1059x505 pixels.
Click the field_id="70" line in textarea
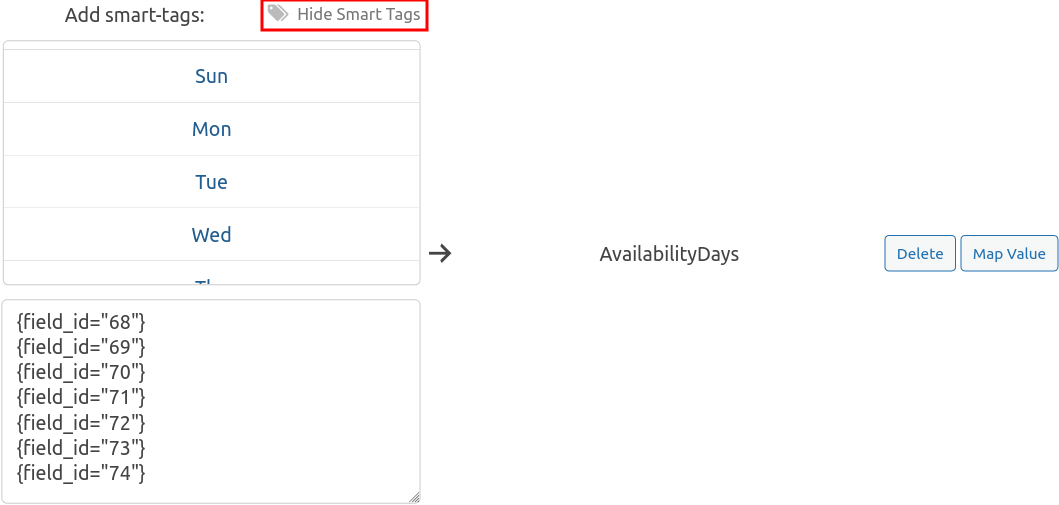82,372
